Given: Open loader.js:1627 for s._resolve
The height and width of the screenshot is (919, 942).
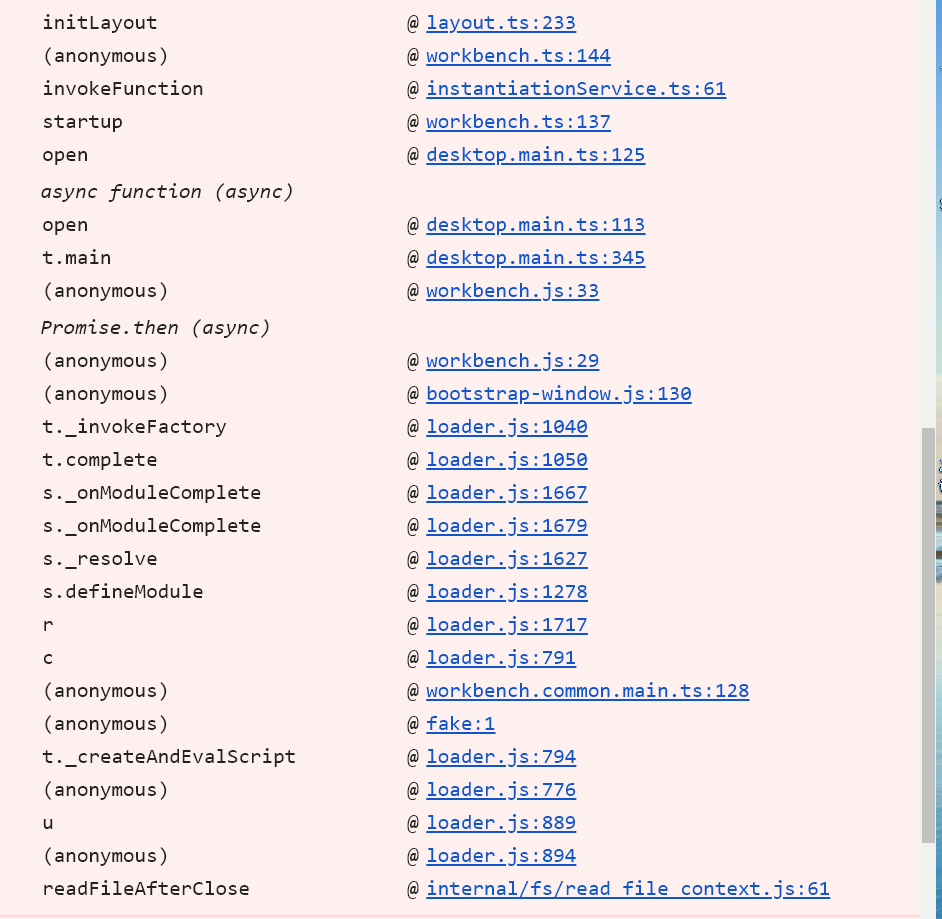Looking at the screenshot, I should 506,558.
